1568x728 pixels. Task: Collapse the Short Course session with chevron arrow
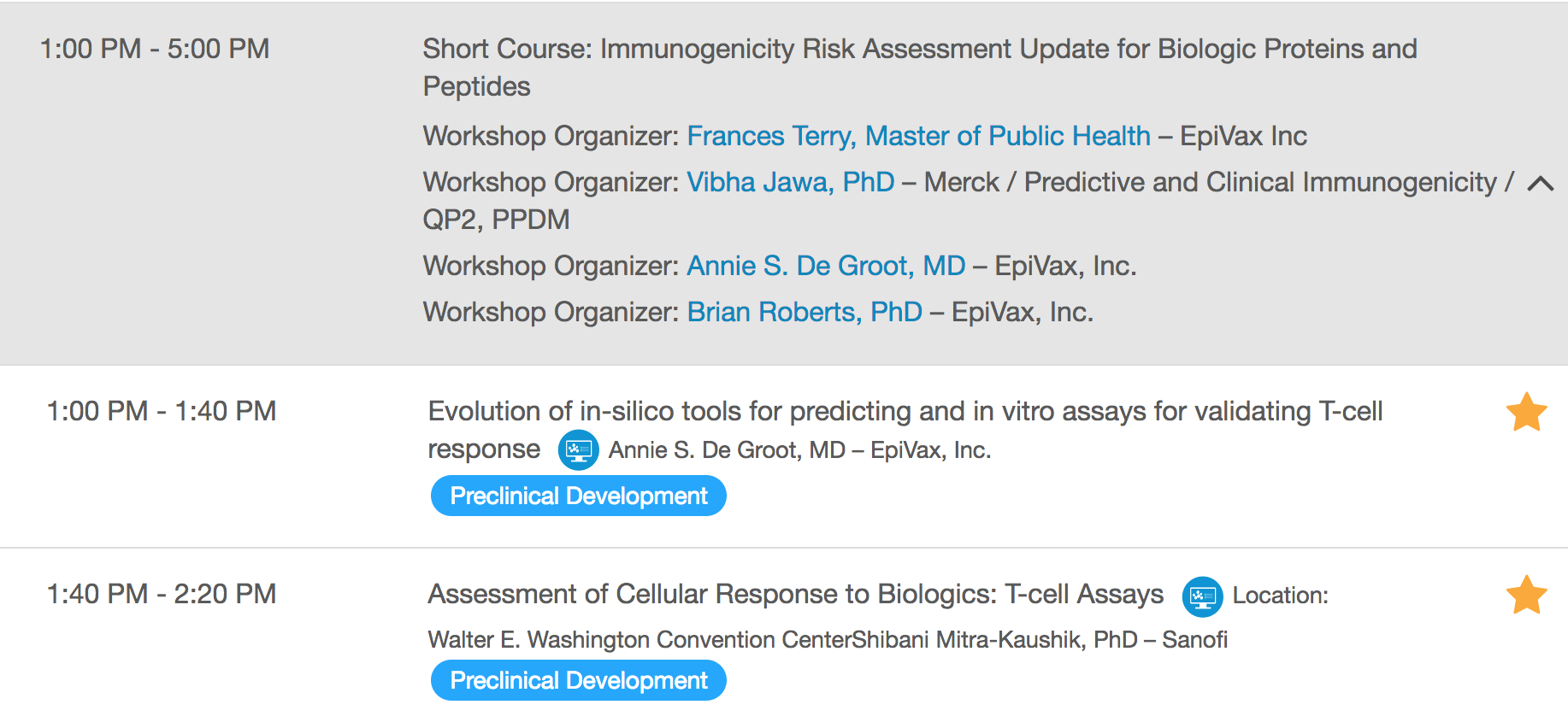1540,183
